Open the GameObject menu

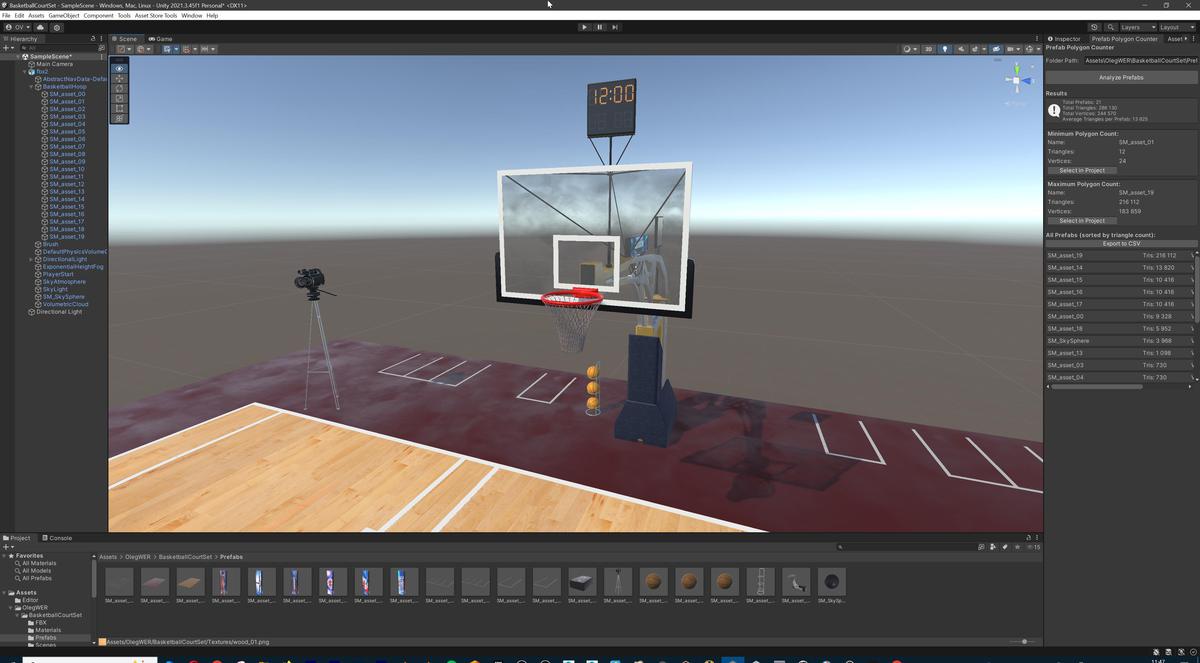(64, 15)
